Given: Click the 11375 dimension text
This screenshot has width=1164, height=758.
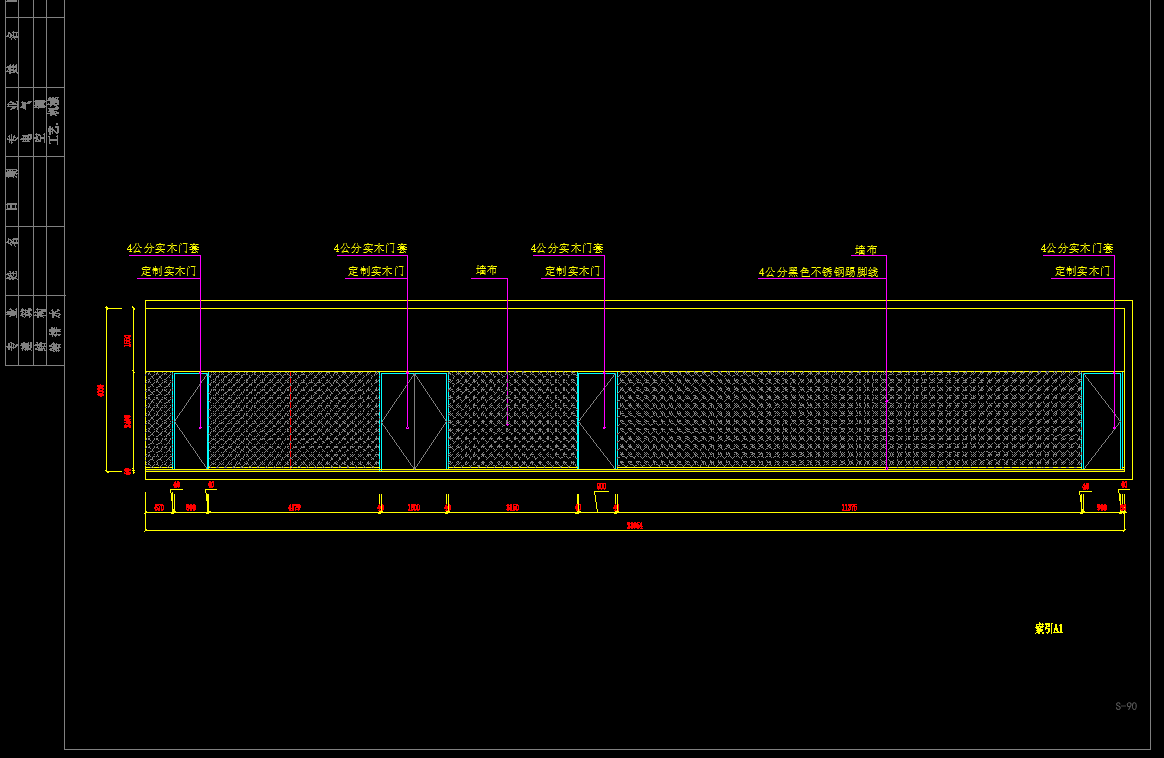Looking at the screenshot, I should click(x=849, y=508).
